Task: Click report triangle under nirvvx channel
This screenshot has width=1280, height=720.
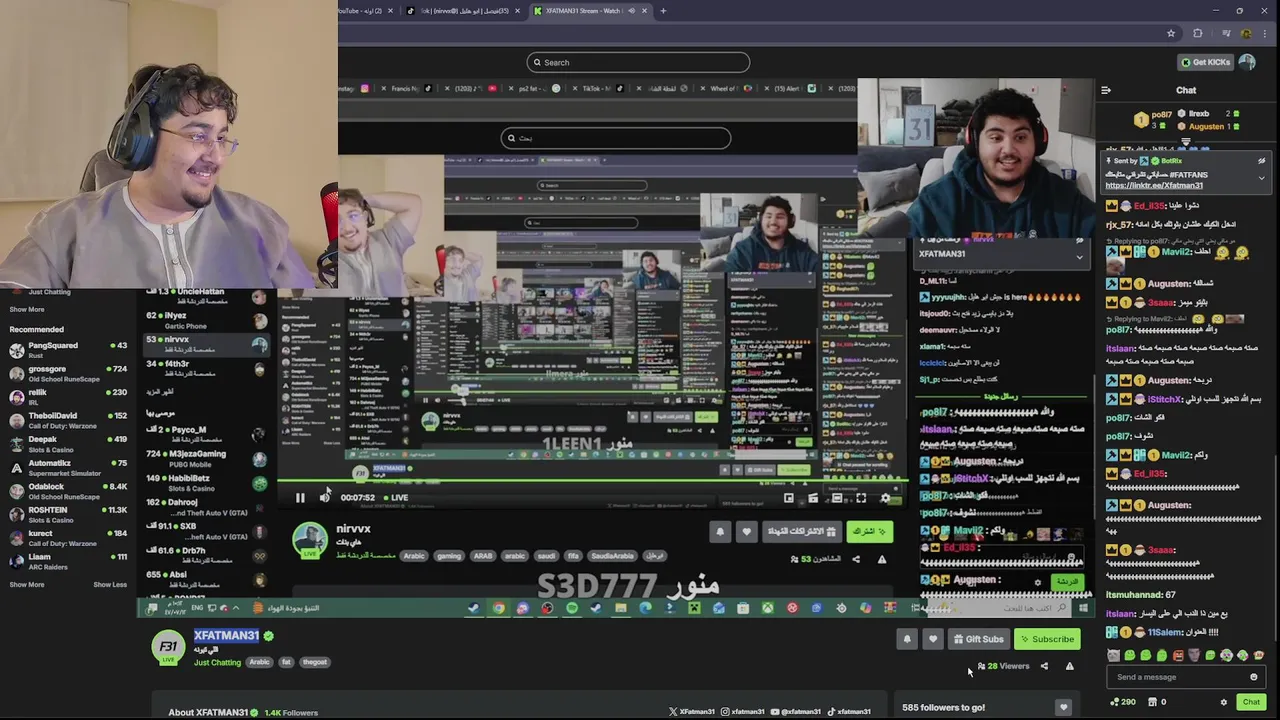Action: click(881, 559)
